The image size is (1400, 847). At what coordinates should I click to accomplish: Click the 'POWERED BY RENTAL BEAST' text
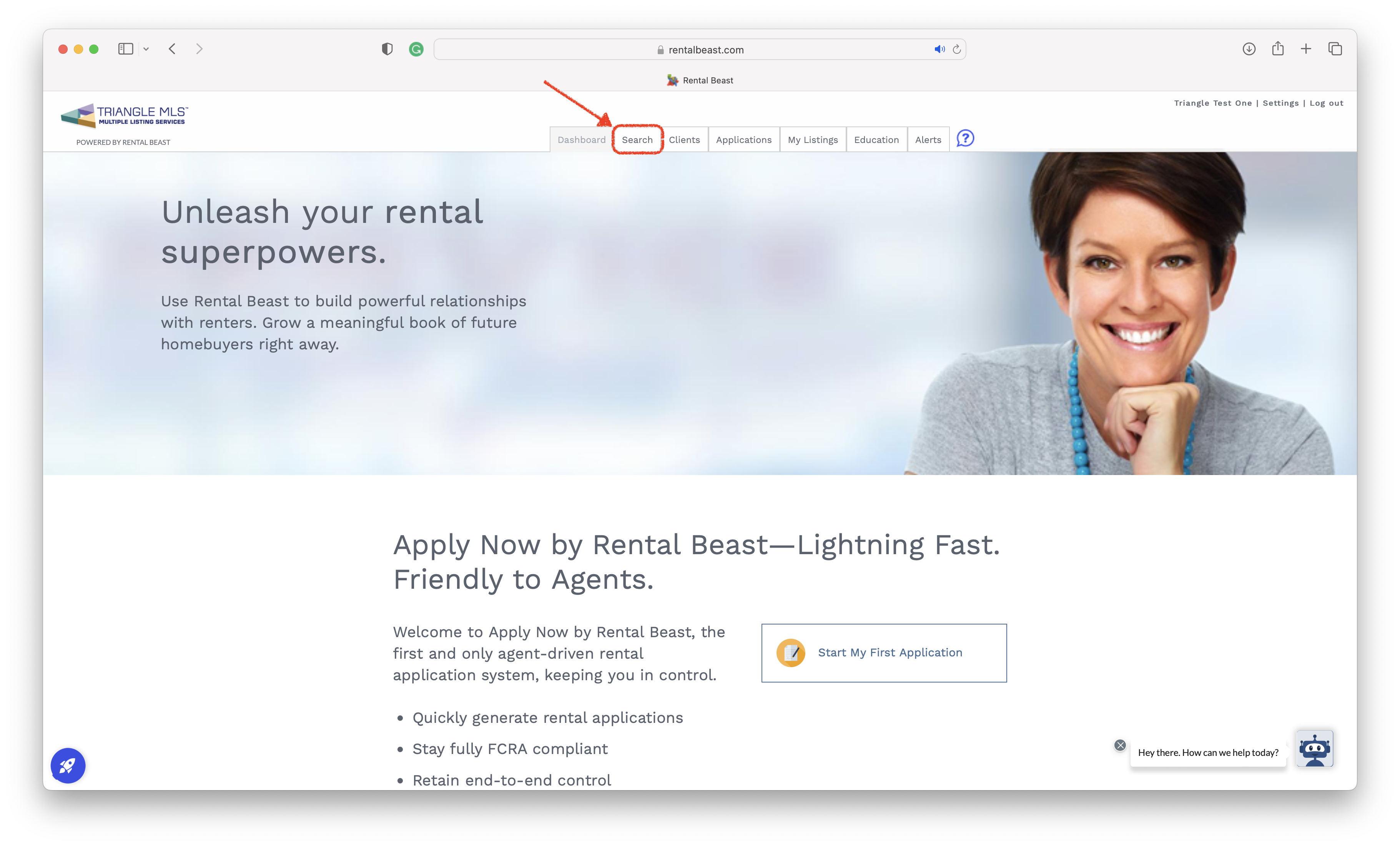click(123, 143)
